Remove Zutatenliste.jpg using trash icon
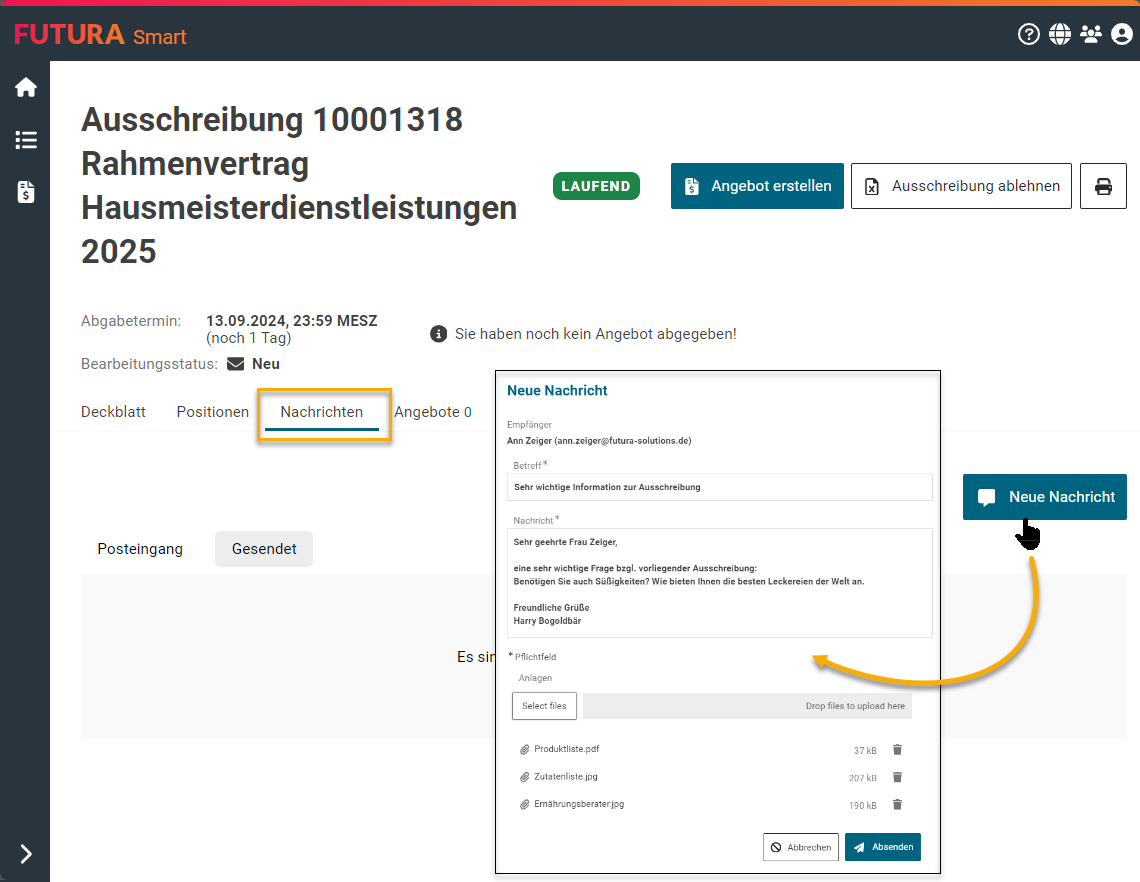The width and height of the screenshot is (1140, 882). (x=897, y=777)
